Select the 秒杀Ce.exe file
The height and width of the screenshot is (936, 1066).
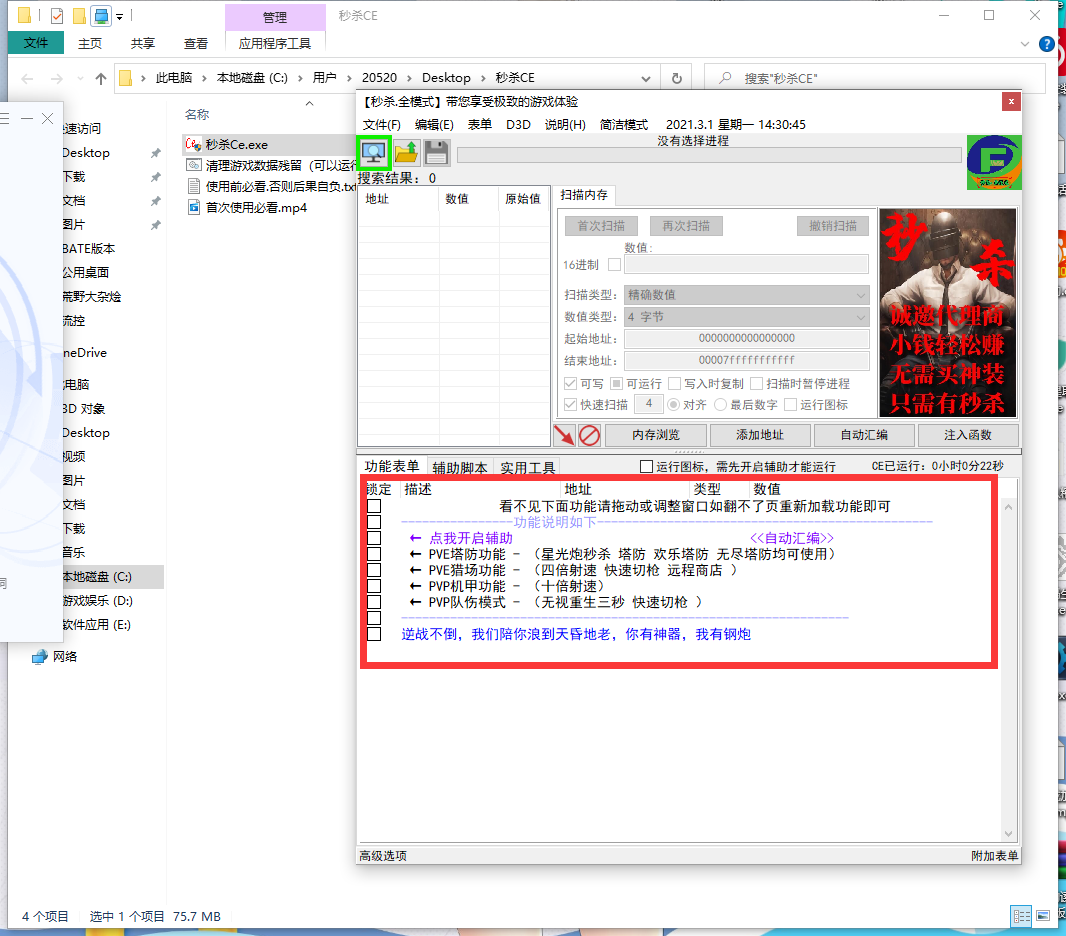click(236, 145)
